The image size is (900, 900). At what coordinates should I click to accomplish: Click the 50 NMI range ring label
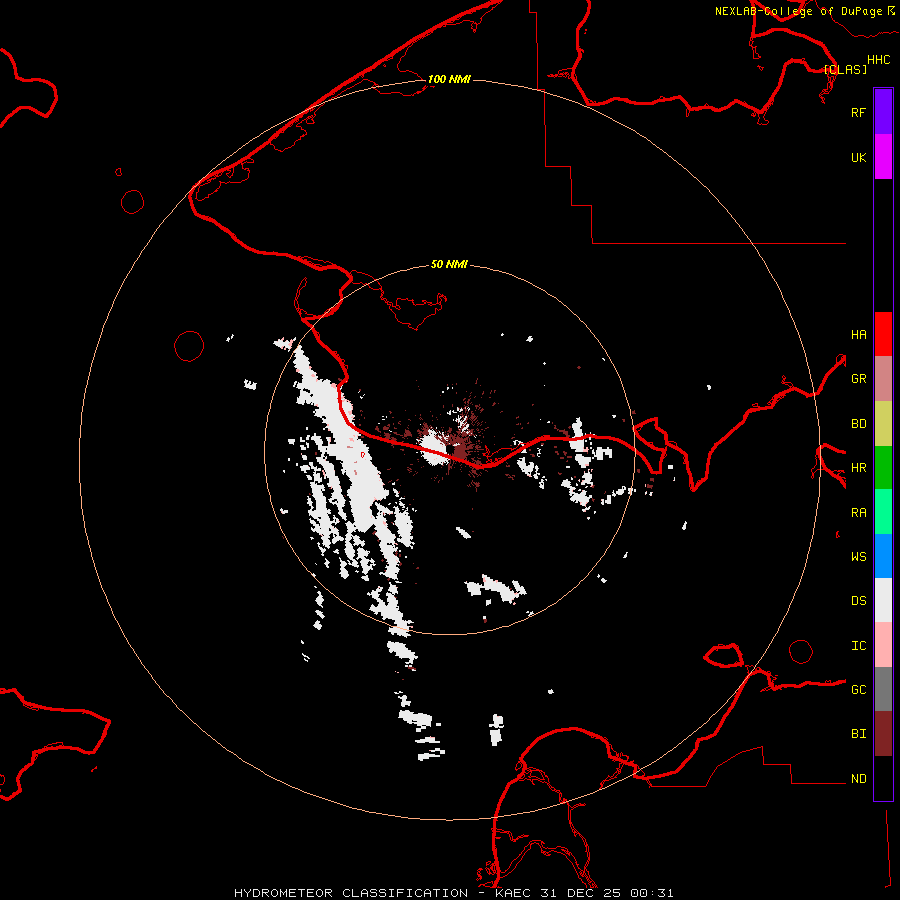pyautogui.click(x=449, y=265)
